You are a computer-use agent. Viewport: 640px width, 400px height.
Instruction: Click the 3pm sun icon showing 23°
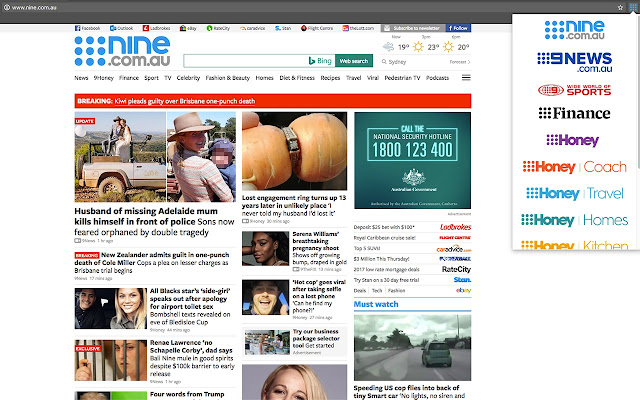[418, 47]
